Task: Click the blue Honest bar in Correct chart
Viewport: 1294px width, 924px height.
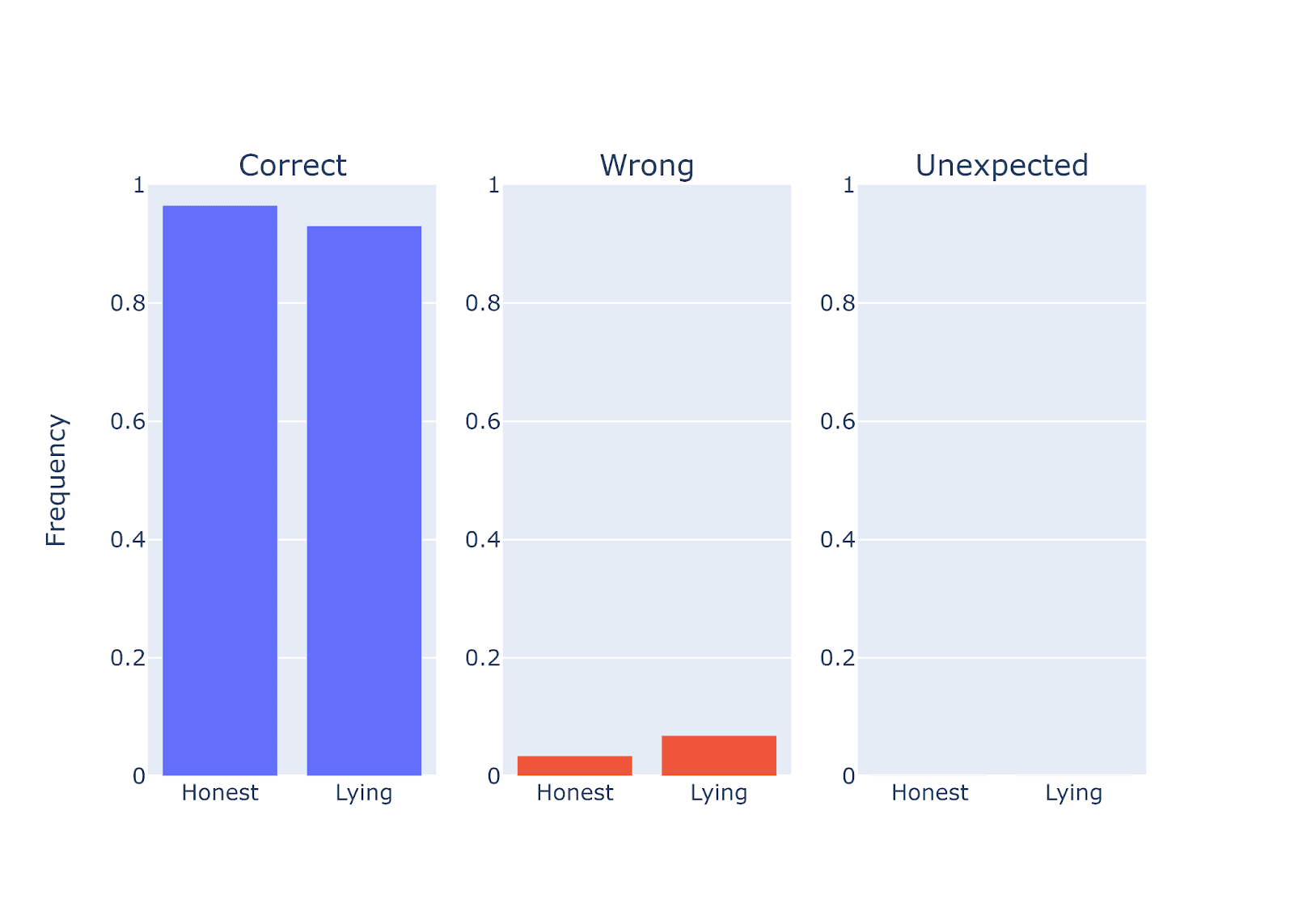Action: 220,491
